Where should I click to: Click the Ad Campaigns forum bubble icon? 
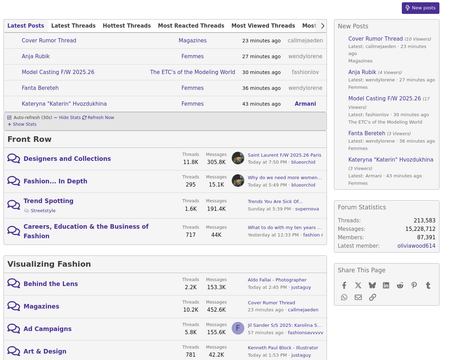14,329
